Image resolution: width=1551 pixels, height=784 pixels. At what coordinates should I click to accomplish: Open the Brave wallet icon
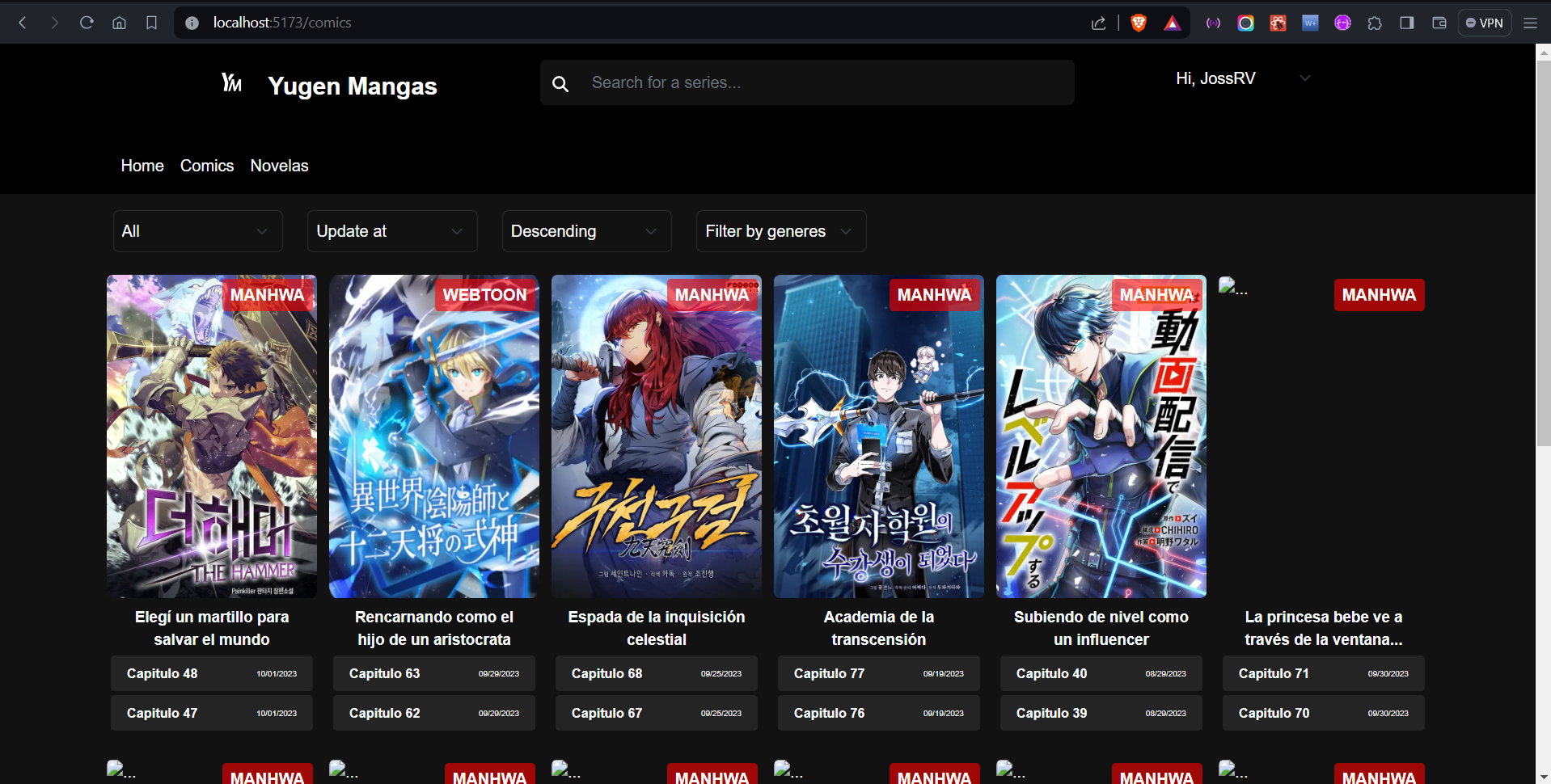coord(1439,23)
